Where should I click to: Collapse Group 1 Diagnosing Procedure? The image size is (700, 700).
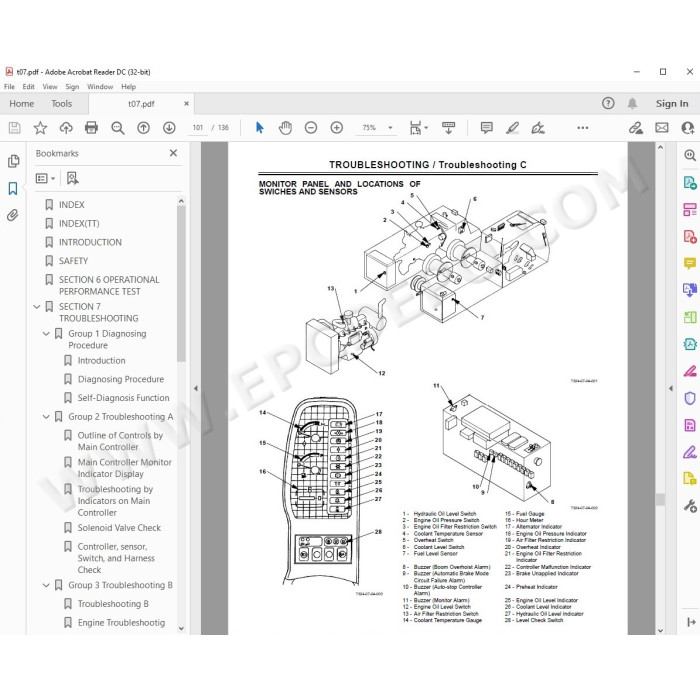point(46,333)
